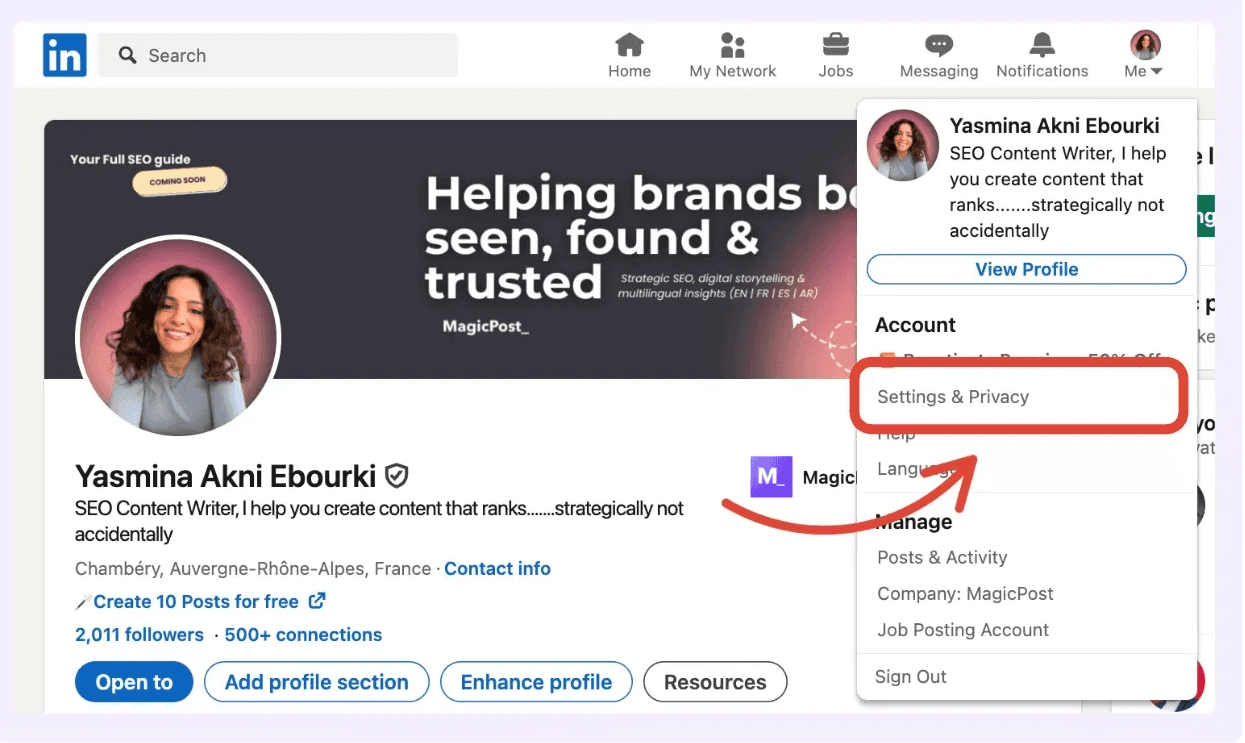This screenshot has height=743, width=1245.
Task: Choose Job Posting Account option
Action: click(x=963, y=630)
